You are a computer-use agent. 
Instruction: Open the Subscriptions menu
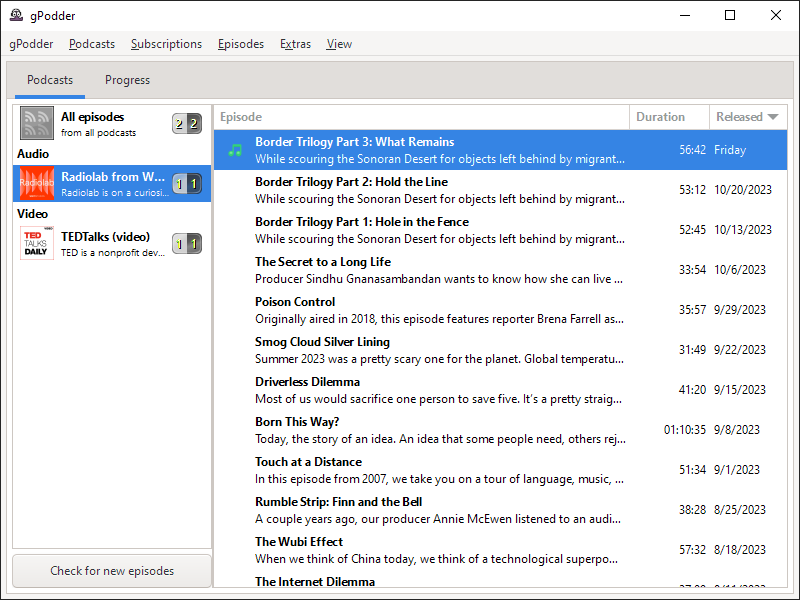click(x=166, y=44)
